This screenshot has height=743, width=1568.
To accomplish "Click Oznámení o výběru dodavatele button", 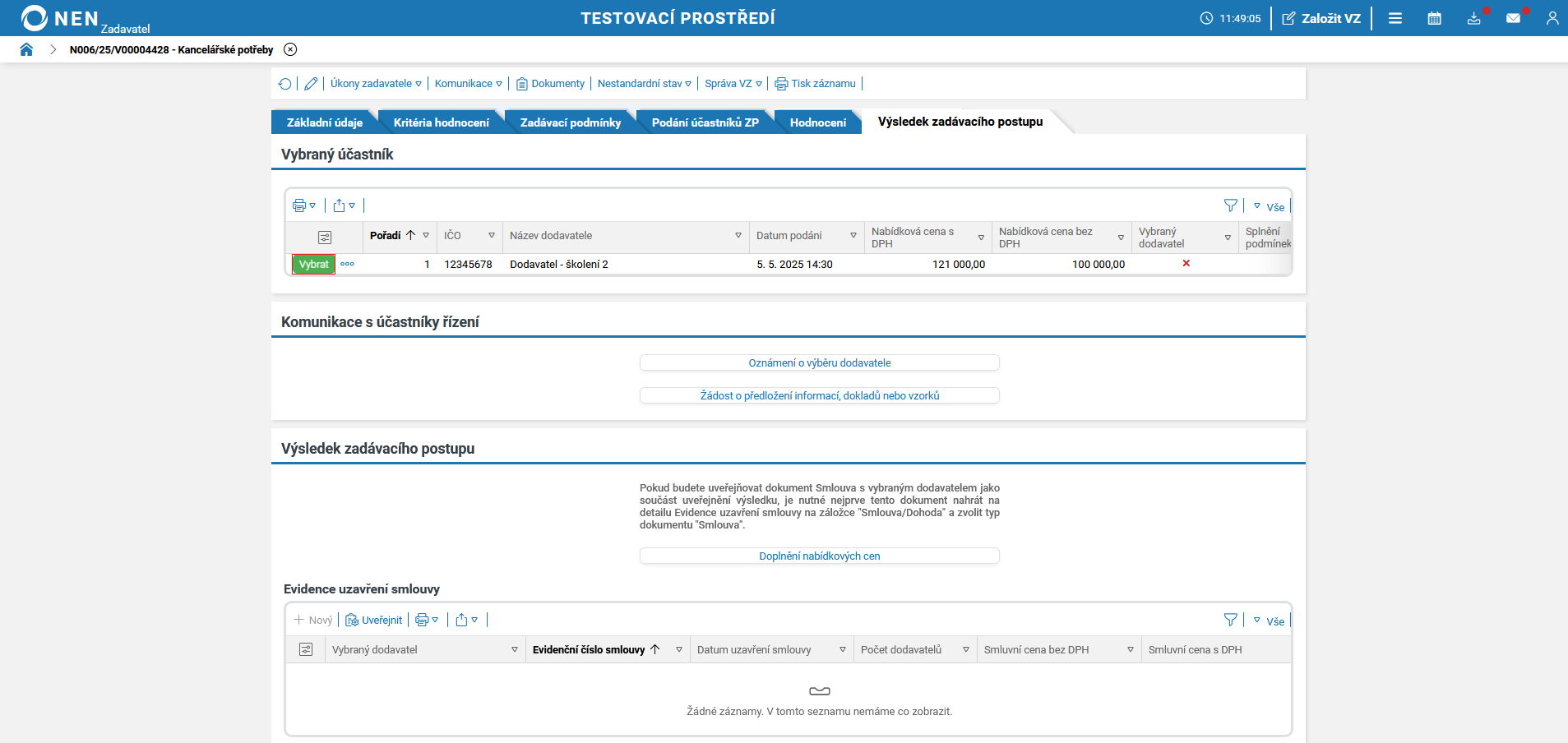I will 820,362.
